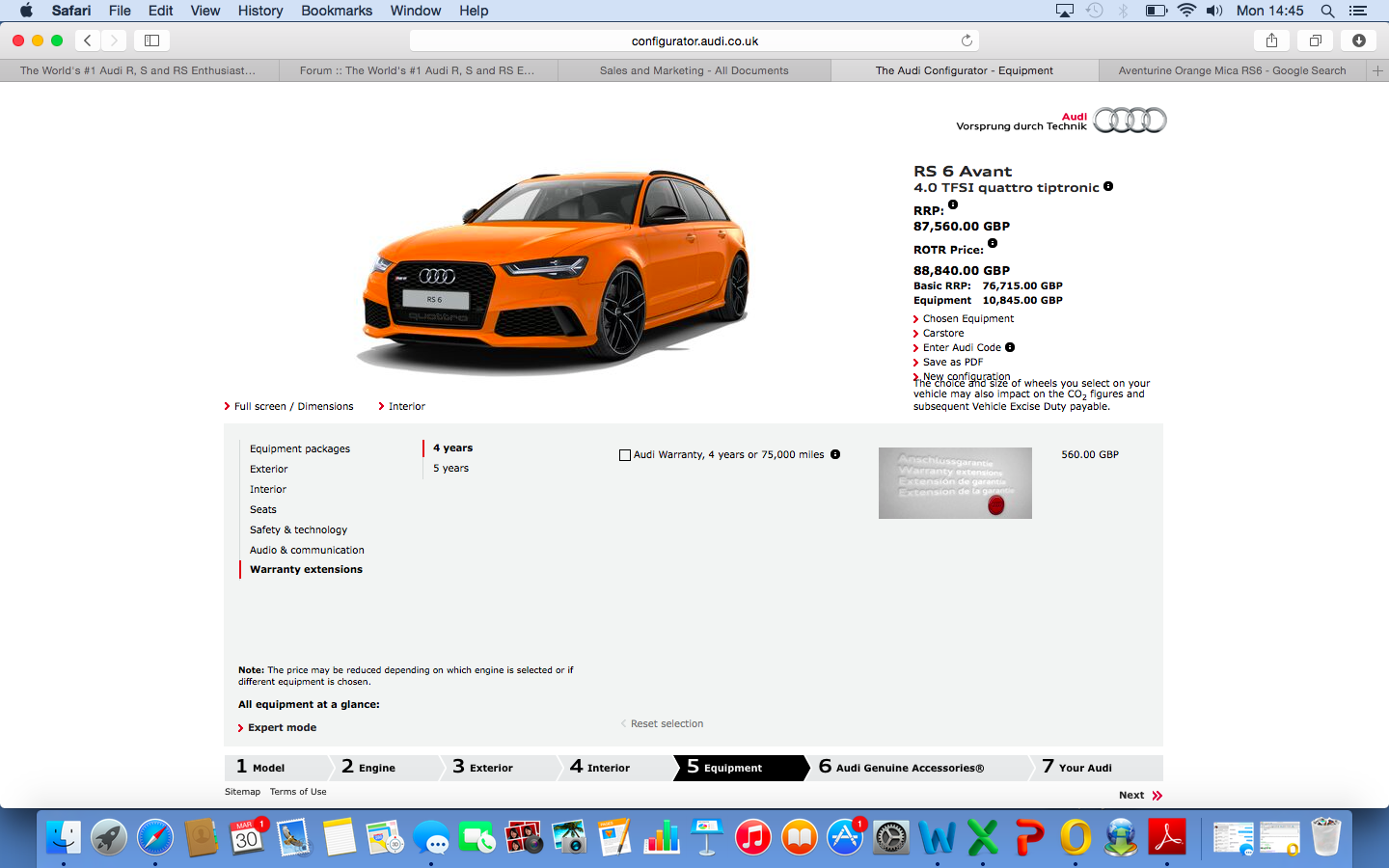The width and height of the screenshot is (1389, 868).
Task: Open the Enter Audi Code option
Action: (x=962, y=347)
